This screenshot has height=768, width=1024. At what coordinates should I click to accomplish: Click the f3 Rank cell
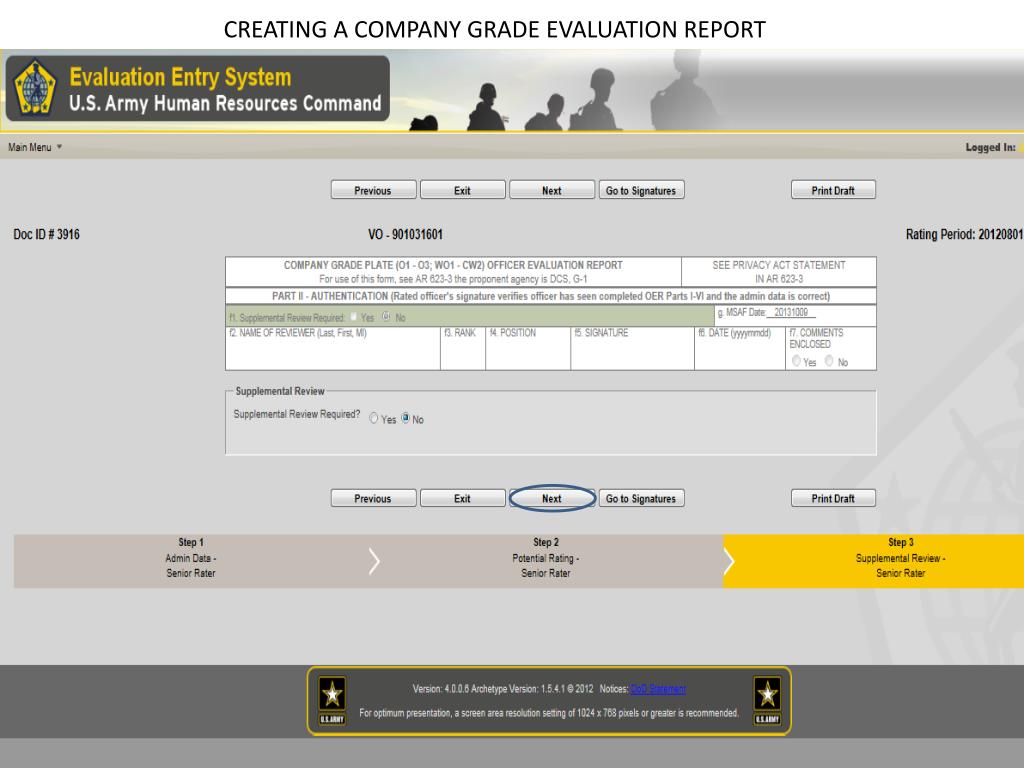point(463,349)
